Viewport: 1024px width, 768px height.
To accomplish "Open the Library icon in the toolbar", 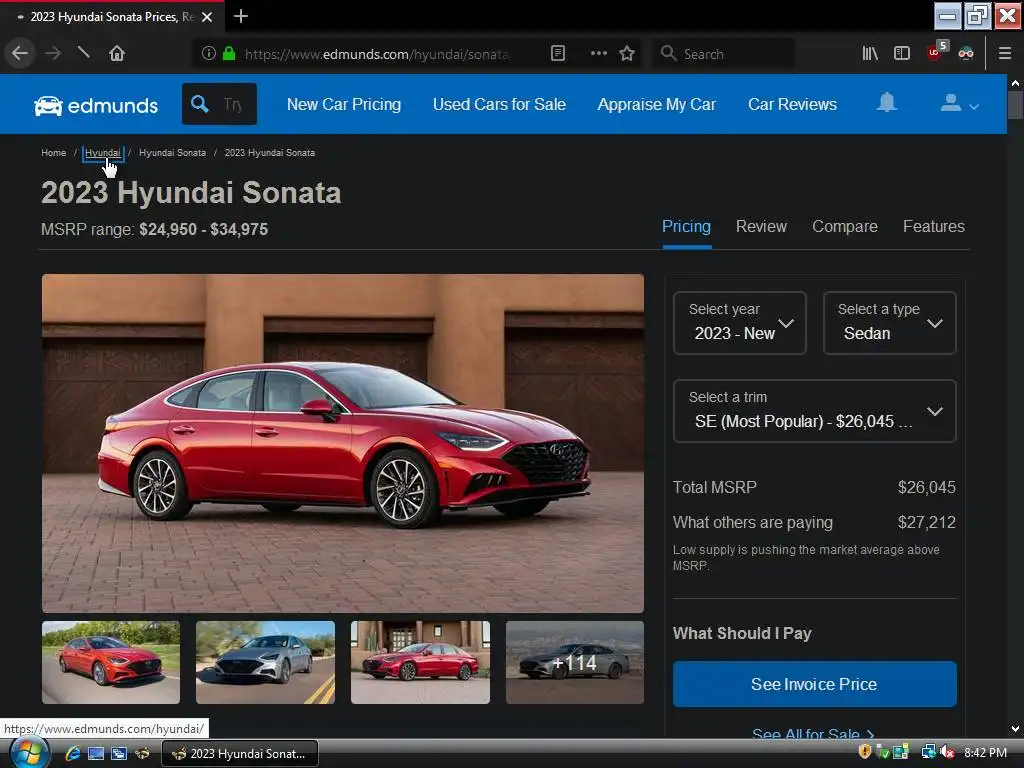I will tap(870, 53).
